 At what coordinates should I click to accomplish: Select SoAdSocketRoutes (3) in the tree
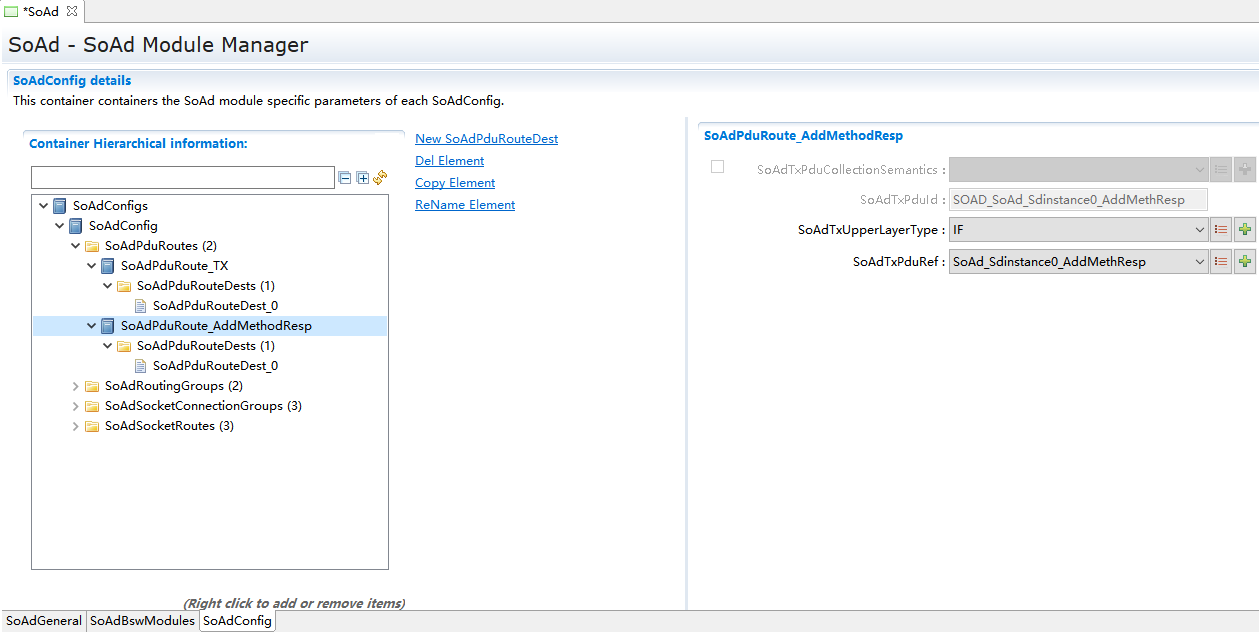[169, 426]
